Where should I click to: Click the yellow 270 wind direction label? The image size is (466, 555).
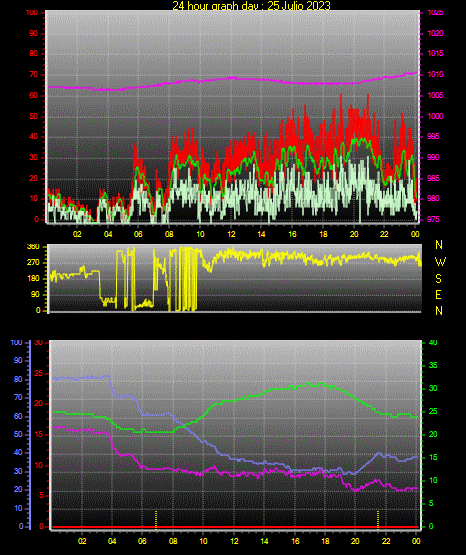point(33,263)
